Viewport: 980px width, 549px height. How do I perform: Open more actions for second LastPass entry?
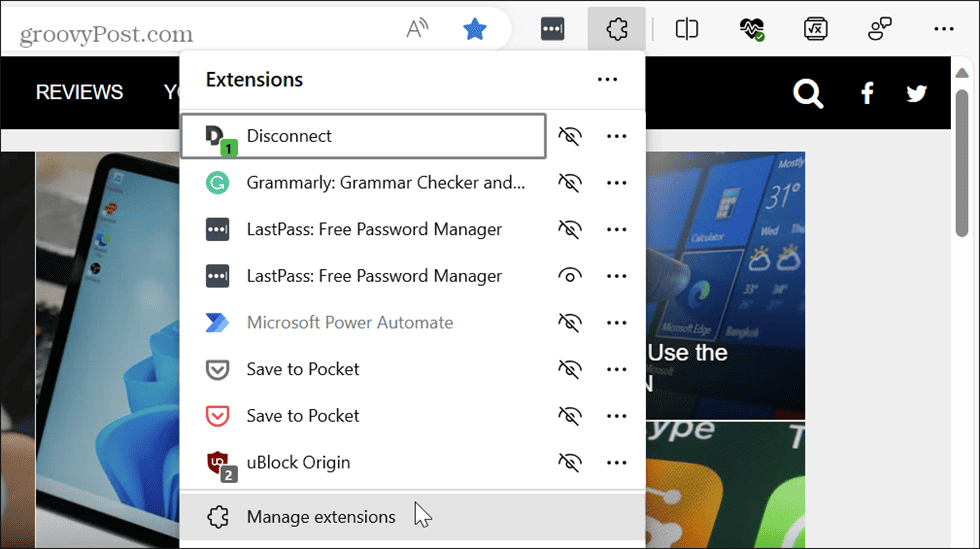[x=617, y=276]
